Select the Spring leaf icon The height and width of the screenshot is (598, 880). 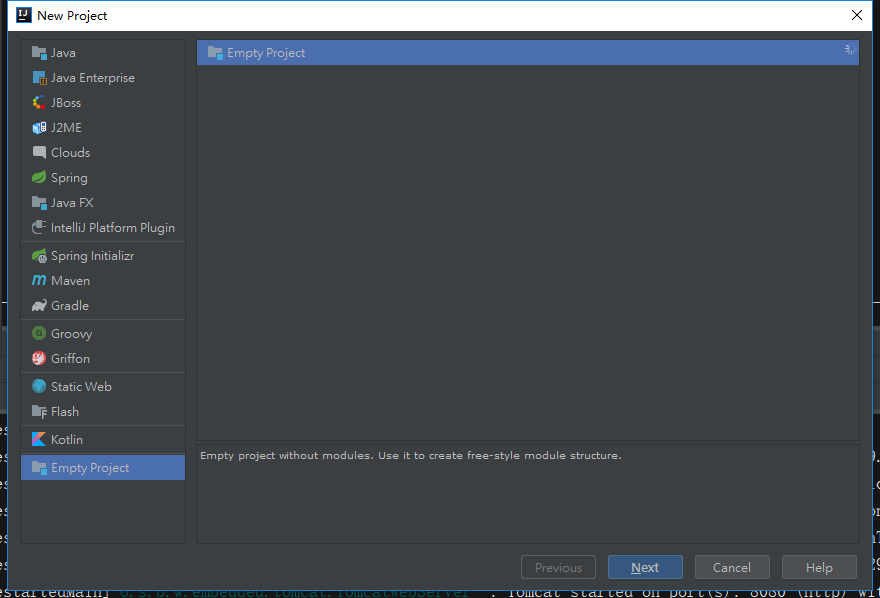pyautogui.click(x=39, y=178)
